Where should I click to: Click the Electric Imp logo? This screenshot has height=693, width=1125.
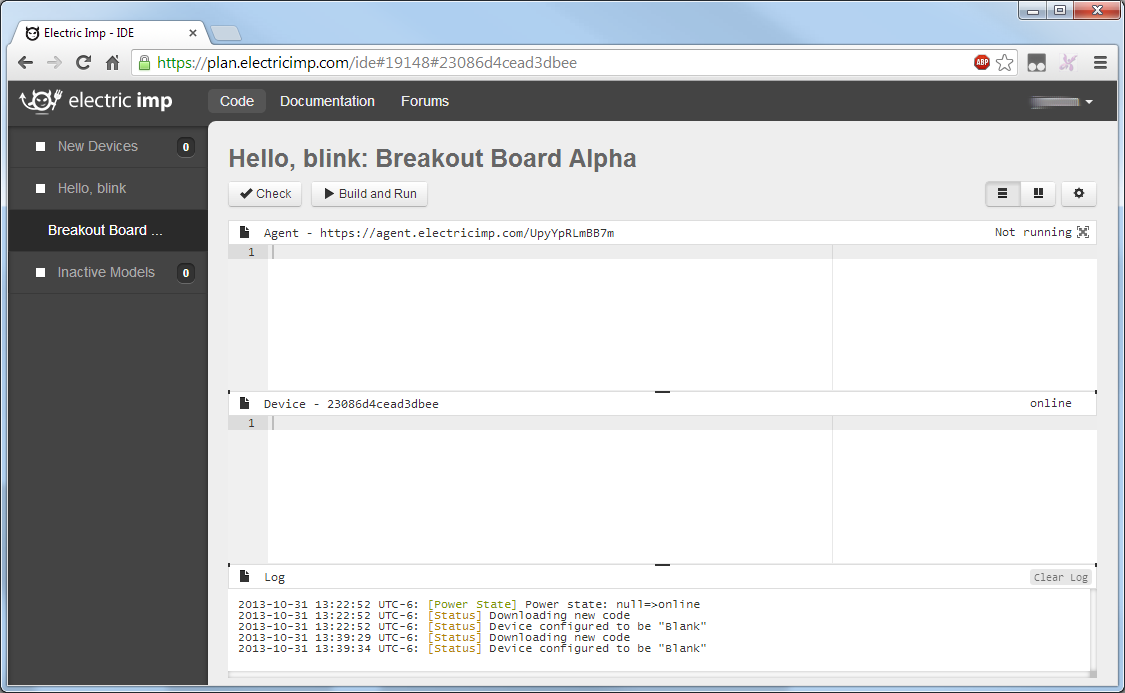pos(96,100)
